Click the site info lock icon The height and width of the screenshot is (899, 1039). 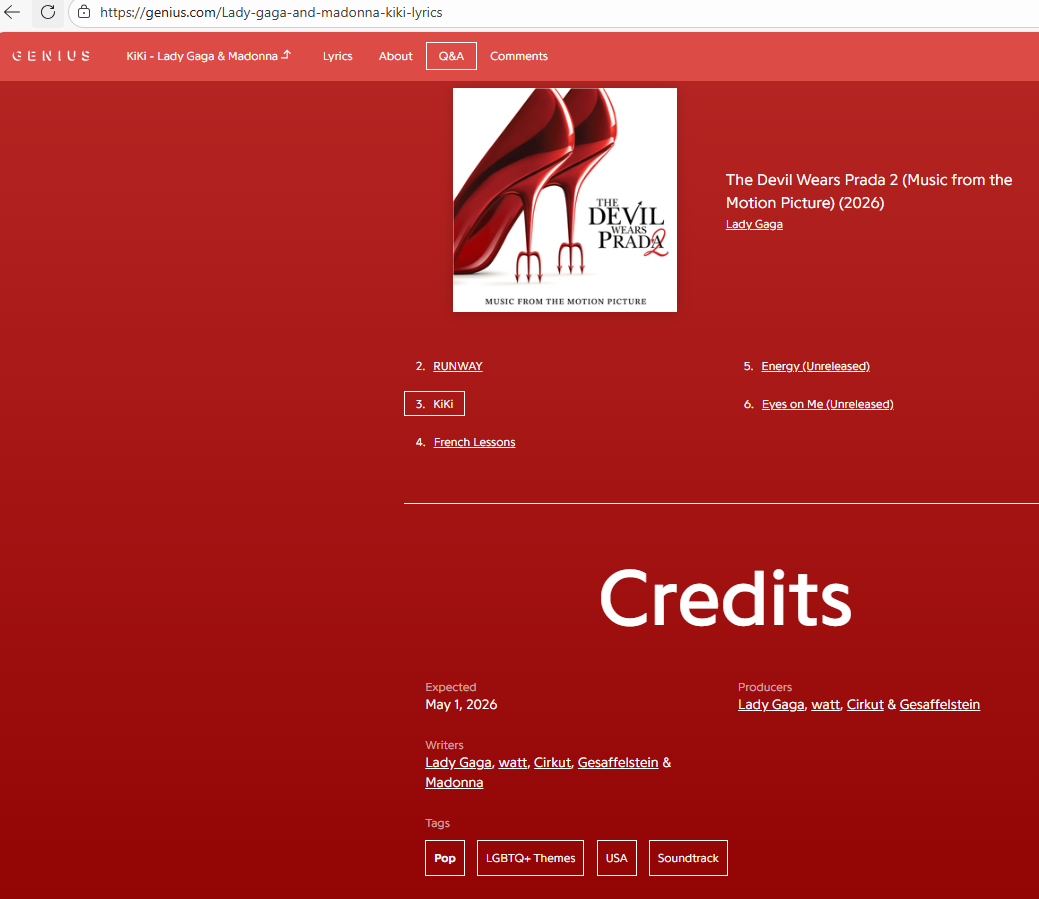tap(84, 13)
